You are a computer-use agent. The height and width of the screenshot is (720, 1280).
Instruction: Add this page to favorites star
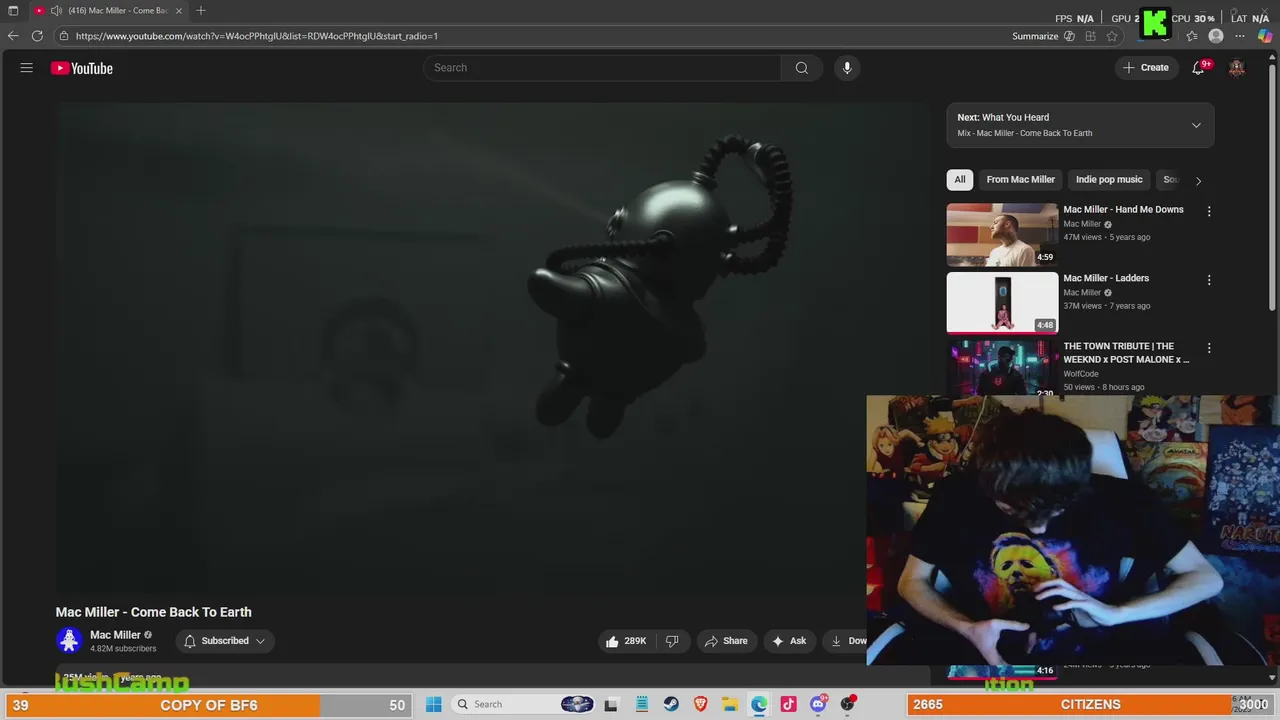click(x=1112, y=36)
